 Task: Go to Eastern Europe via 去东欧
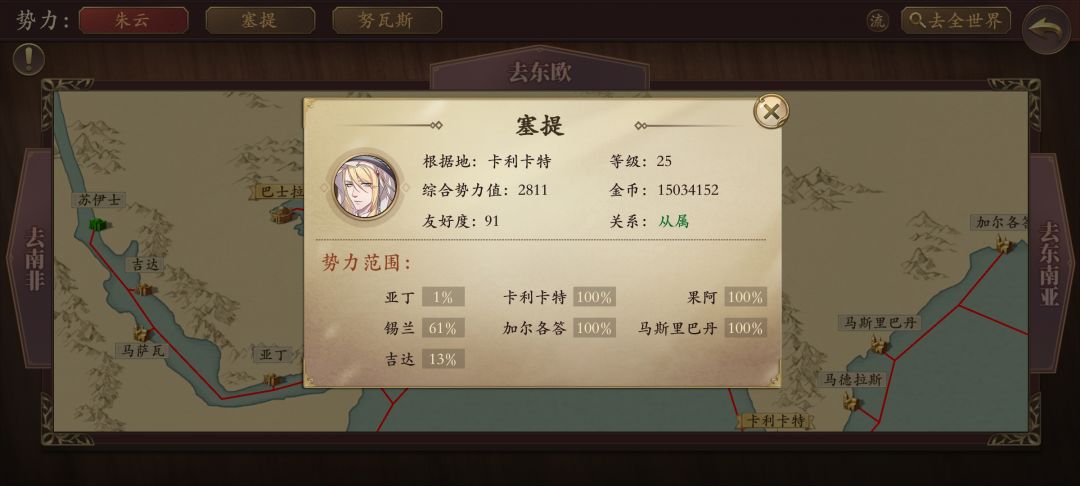tap(540, 72)
